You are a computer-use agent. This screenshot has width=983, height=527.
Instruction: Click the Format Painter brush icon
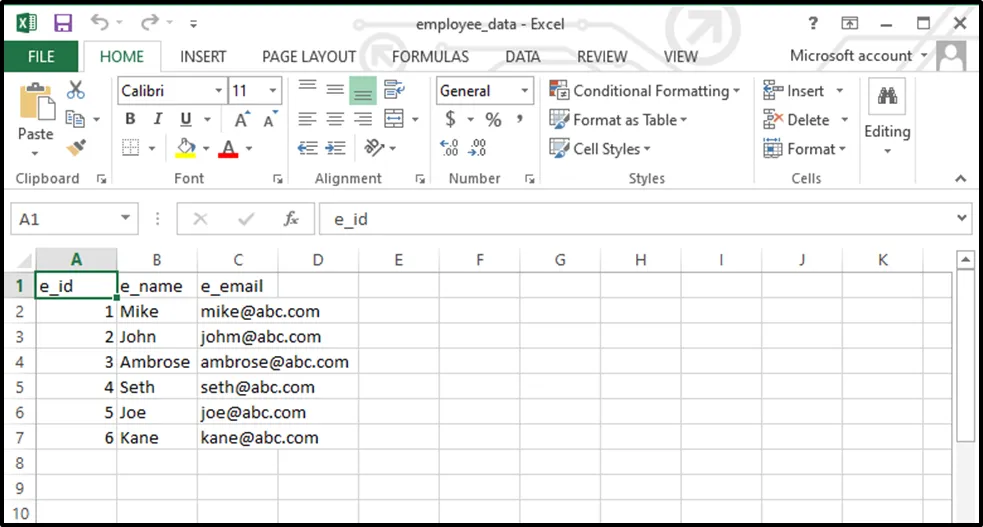pyautogui.click(x=76, y=148)
